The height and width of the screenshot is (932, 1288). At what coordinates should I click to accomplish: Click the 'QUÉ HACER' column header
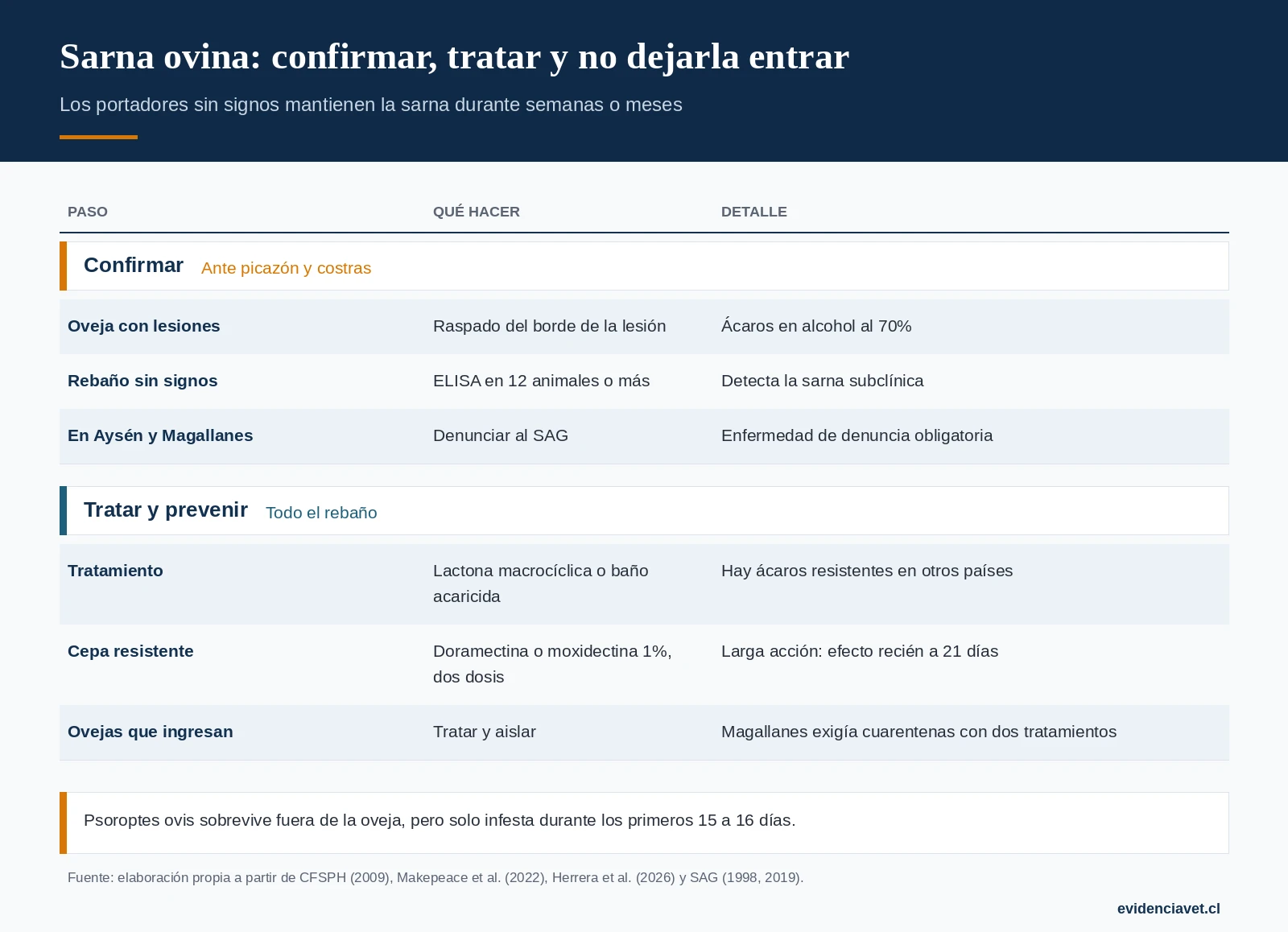tap(477, 212)
